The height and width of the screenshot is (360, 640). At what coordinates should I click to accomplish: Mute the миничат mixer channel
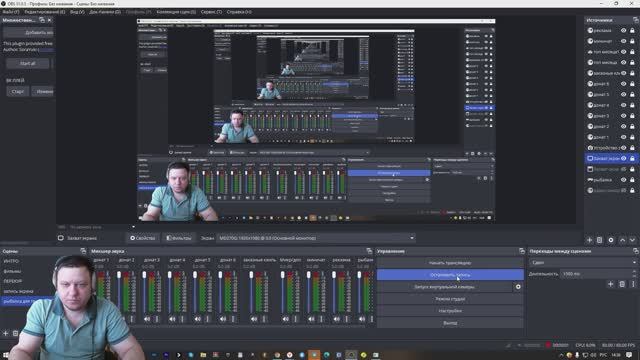click(311, 319)
